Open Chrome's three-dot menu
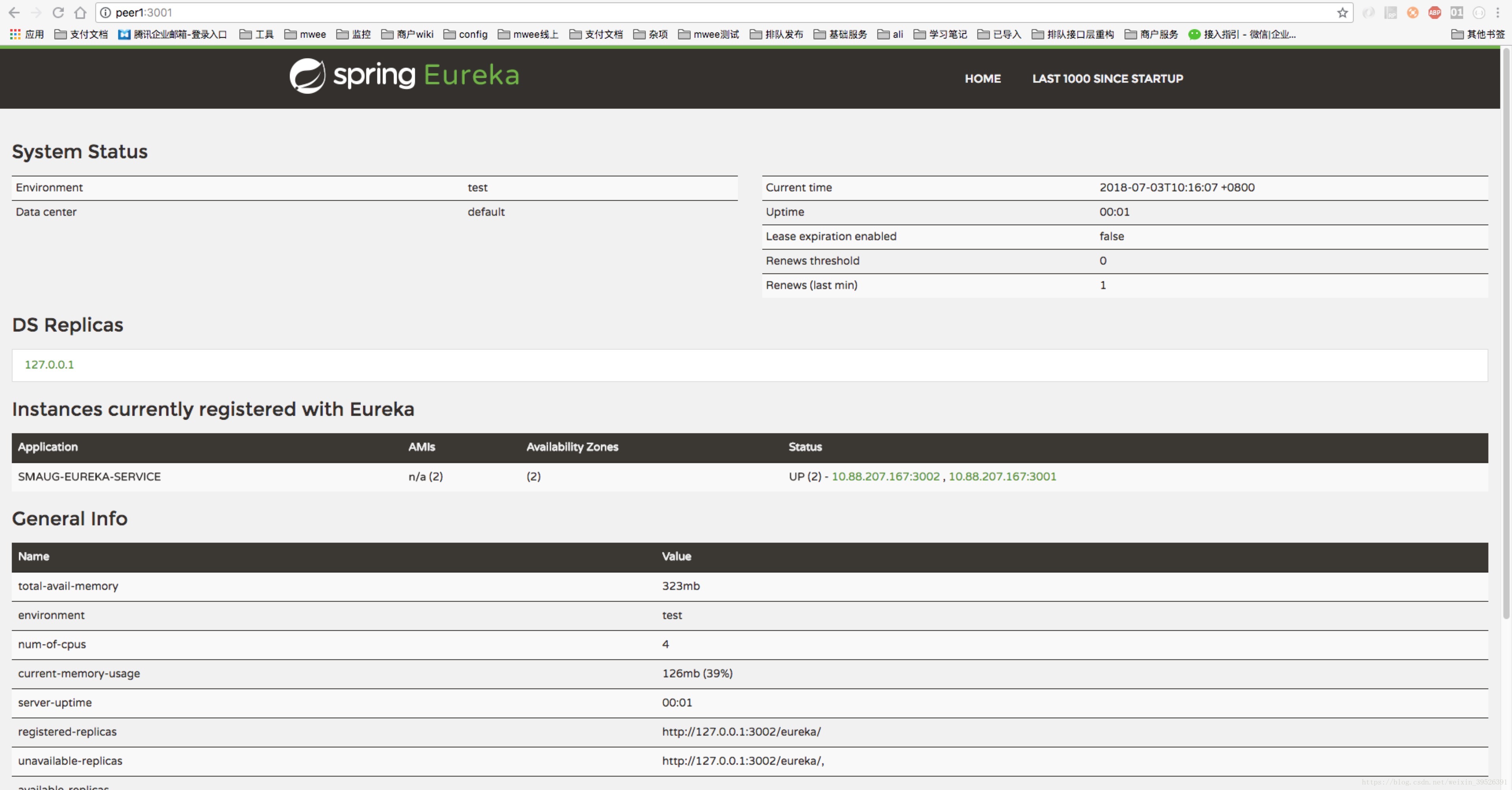The width and height of the screenshot is (1512, 790). 1498,12
